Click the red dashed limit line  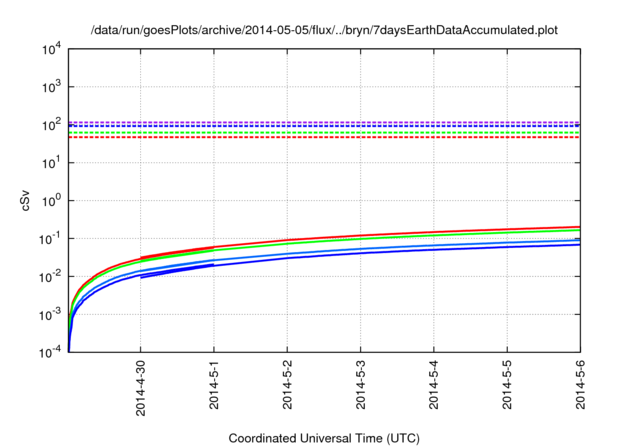click(324, 137)
